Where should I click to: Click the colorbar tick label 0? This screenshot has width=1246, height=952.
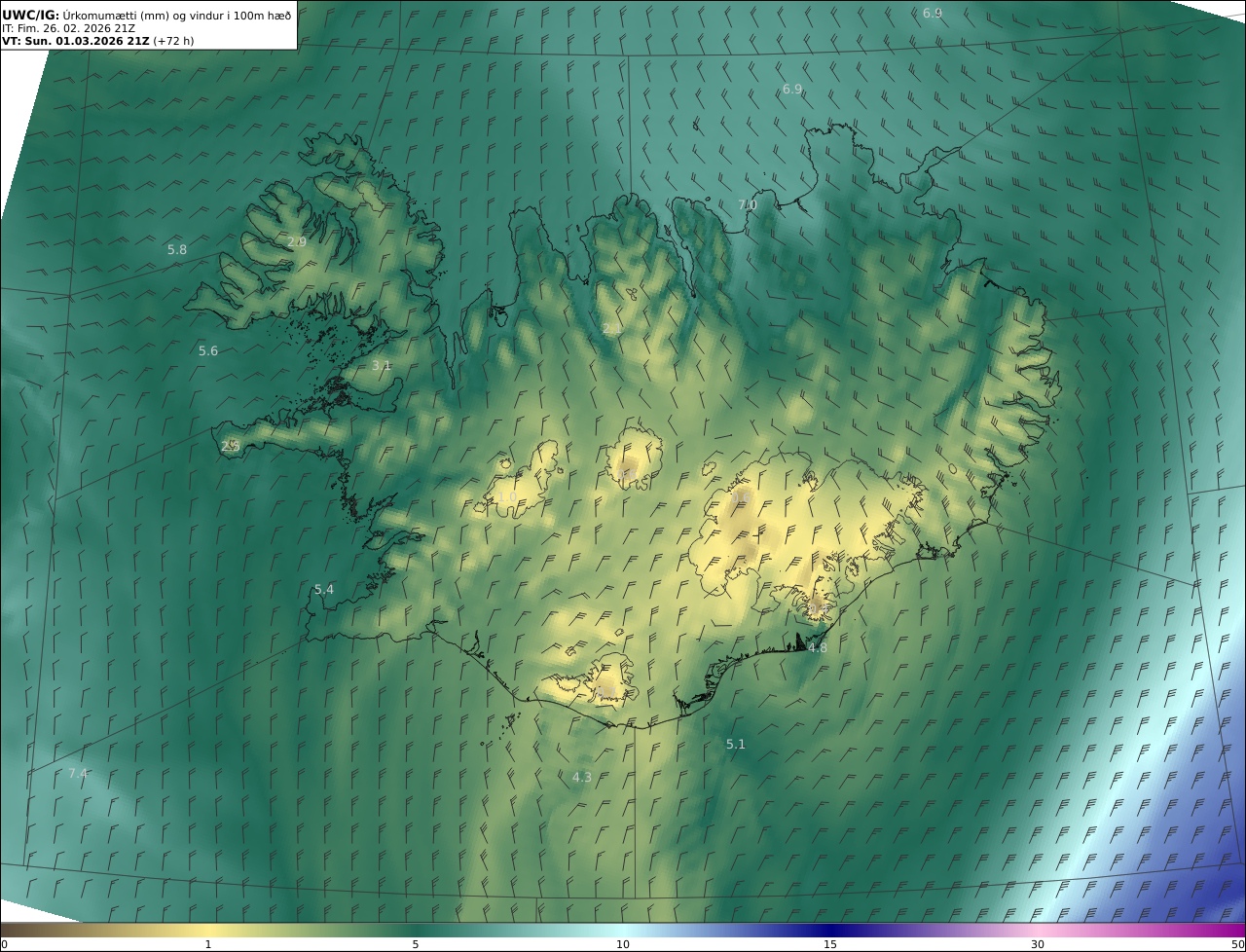click(x=4, y=944)
